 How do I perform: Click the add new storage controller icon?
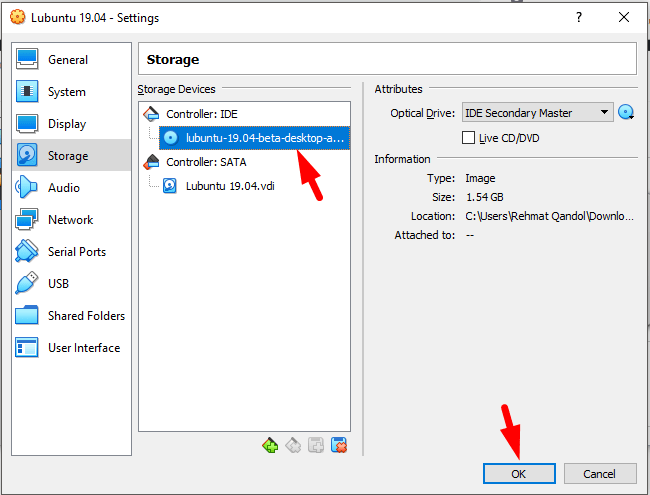coord(269,445)
